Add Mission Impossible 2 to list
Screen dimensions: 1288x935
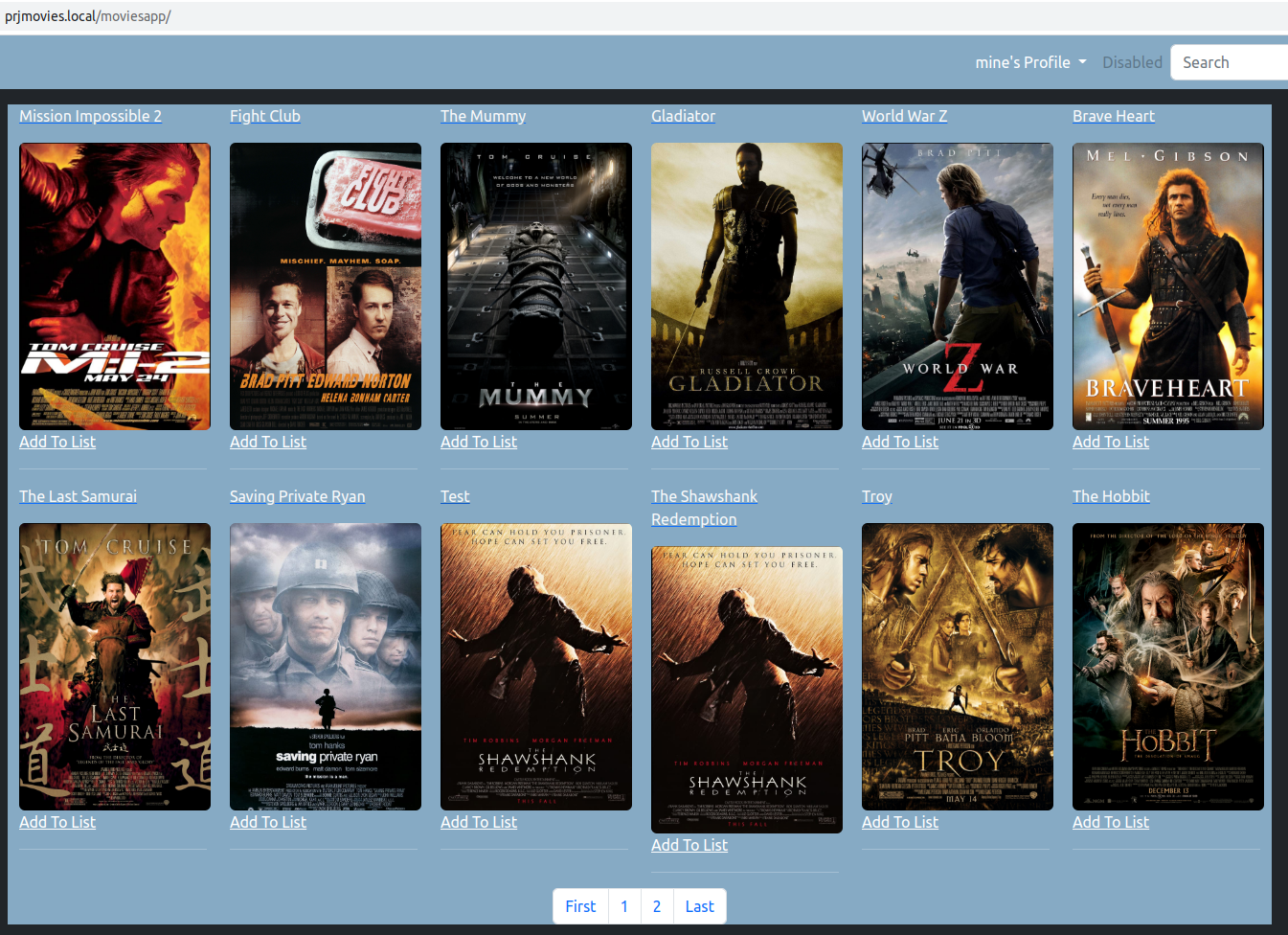(x=57, y=442)
